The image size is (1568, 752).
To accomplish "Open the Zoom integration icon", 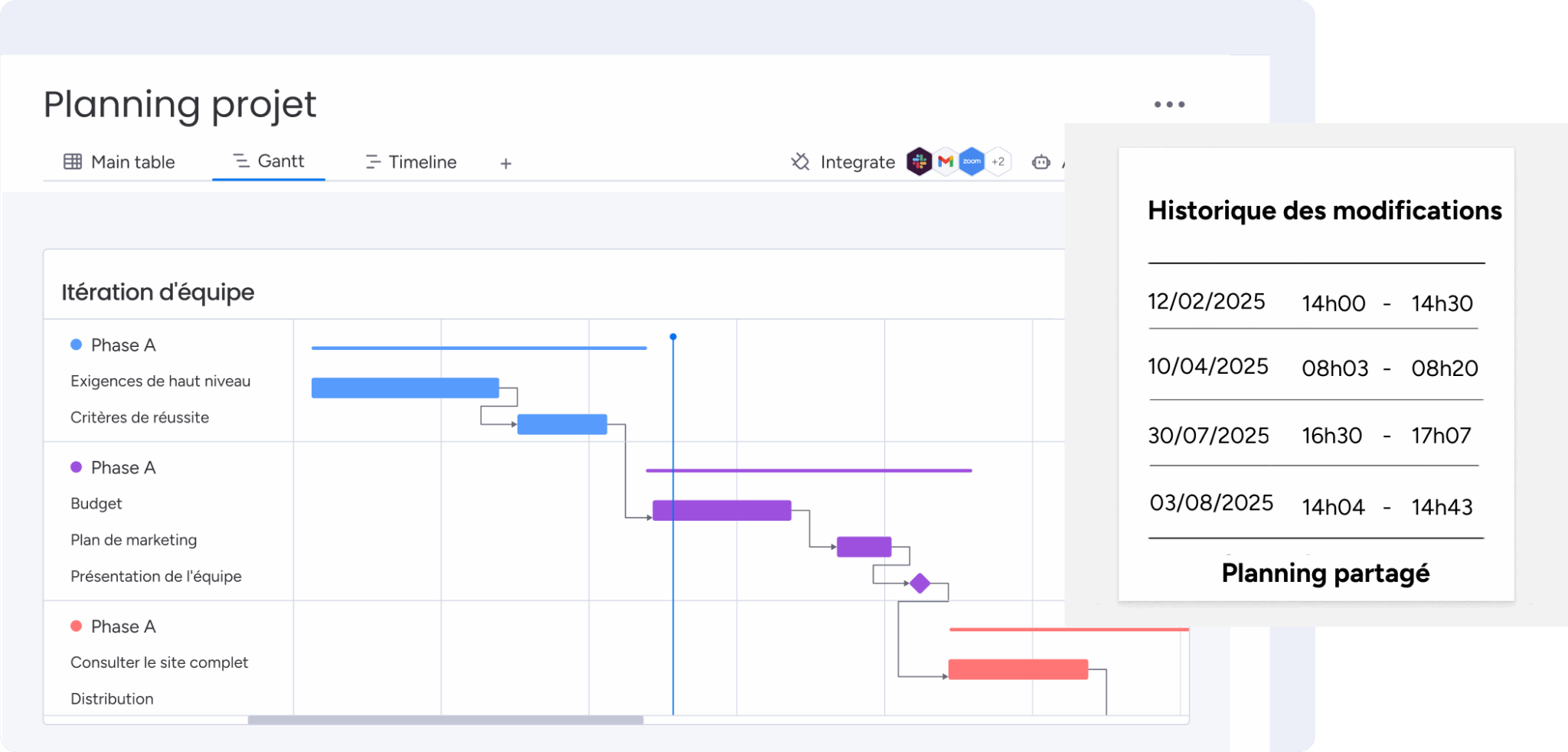I will click(972, 162).
